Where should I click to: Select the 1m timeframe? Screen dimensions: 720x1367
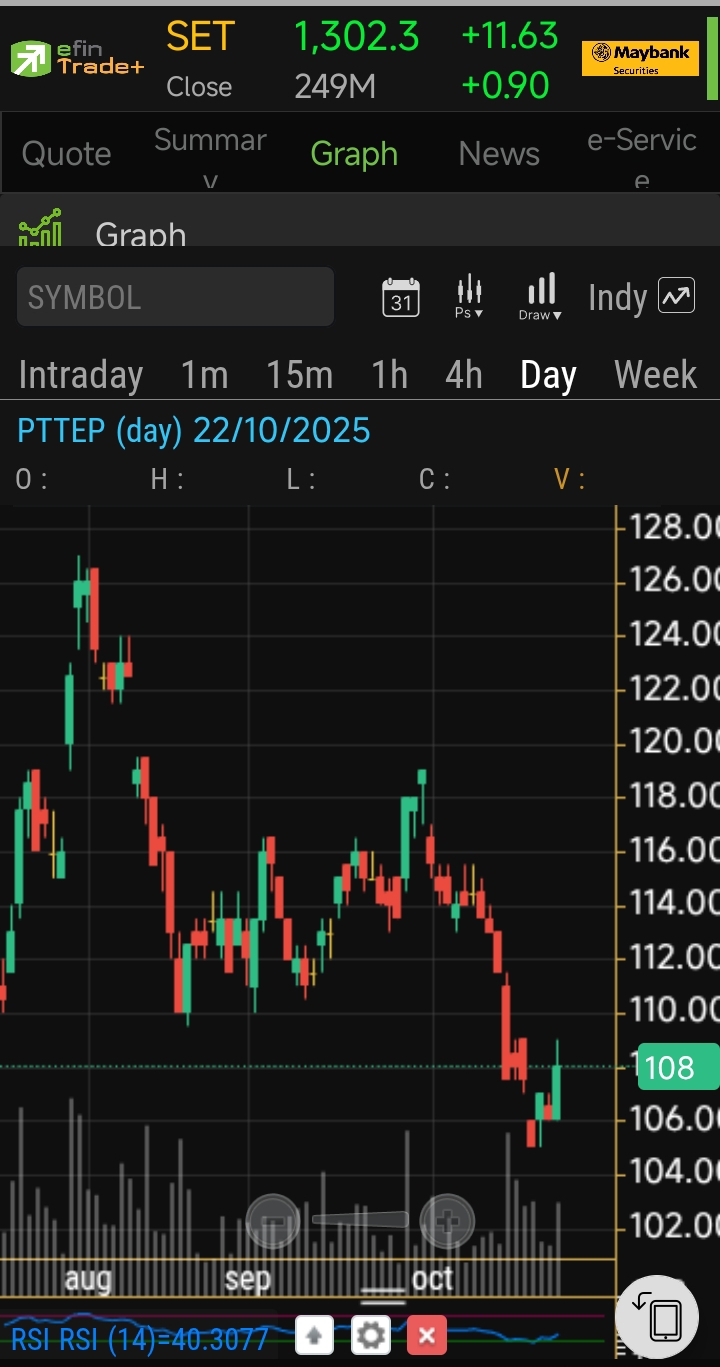(x=205, y=375)
